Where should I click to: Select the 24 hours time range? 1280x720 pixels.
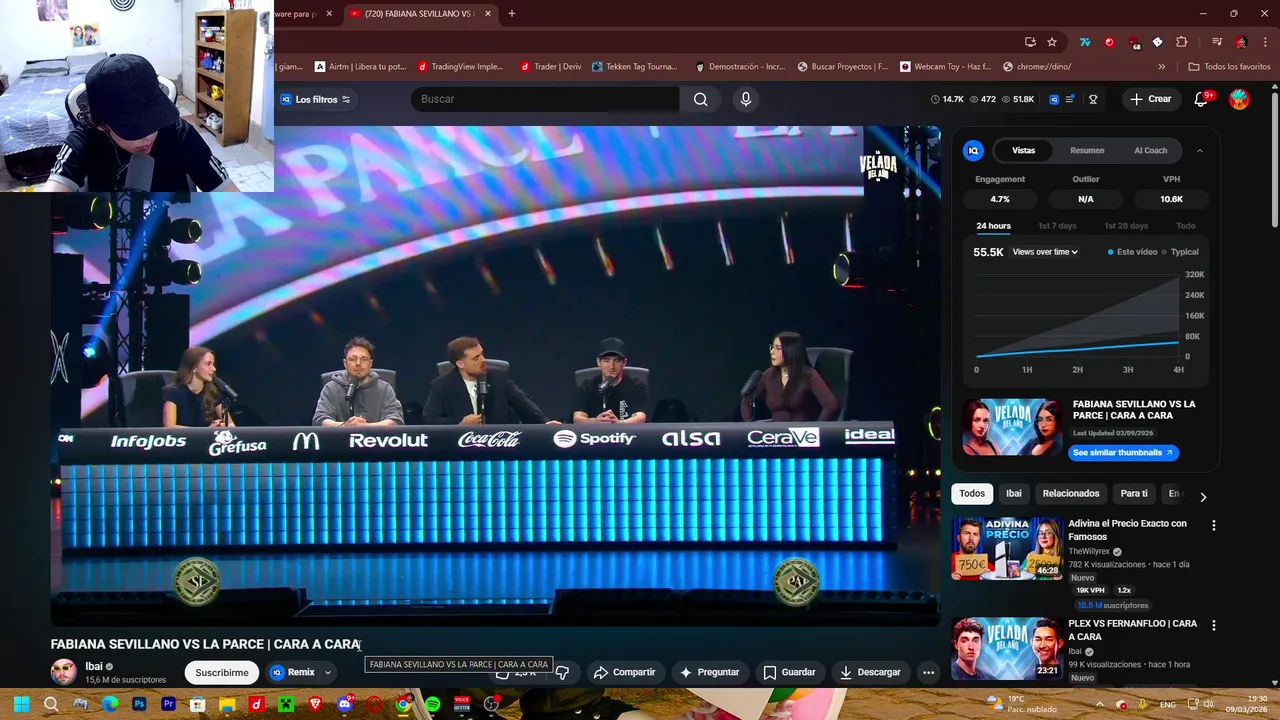pos(993,226)
